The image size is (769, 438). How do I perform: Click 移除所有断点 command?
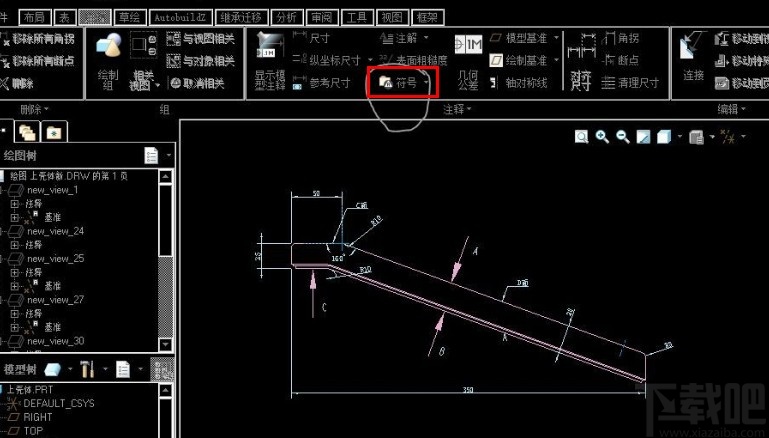(38, 61)
